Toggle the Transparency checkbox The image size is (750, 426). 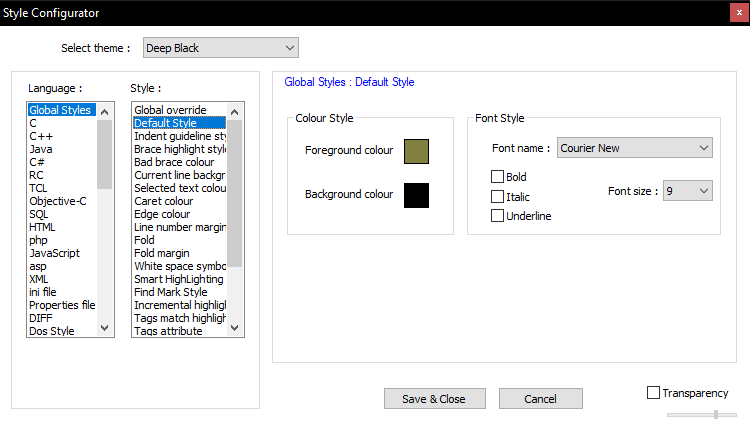(x=653, y=393)
